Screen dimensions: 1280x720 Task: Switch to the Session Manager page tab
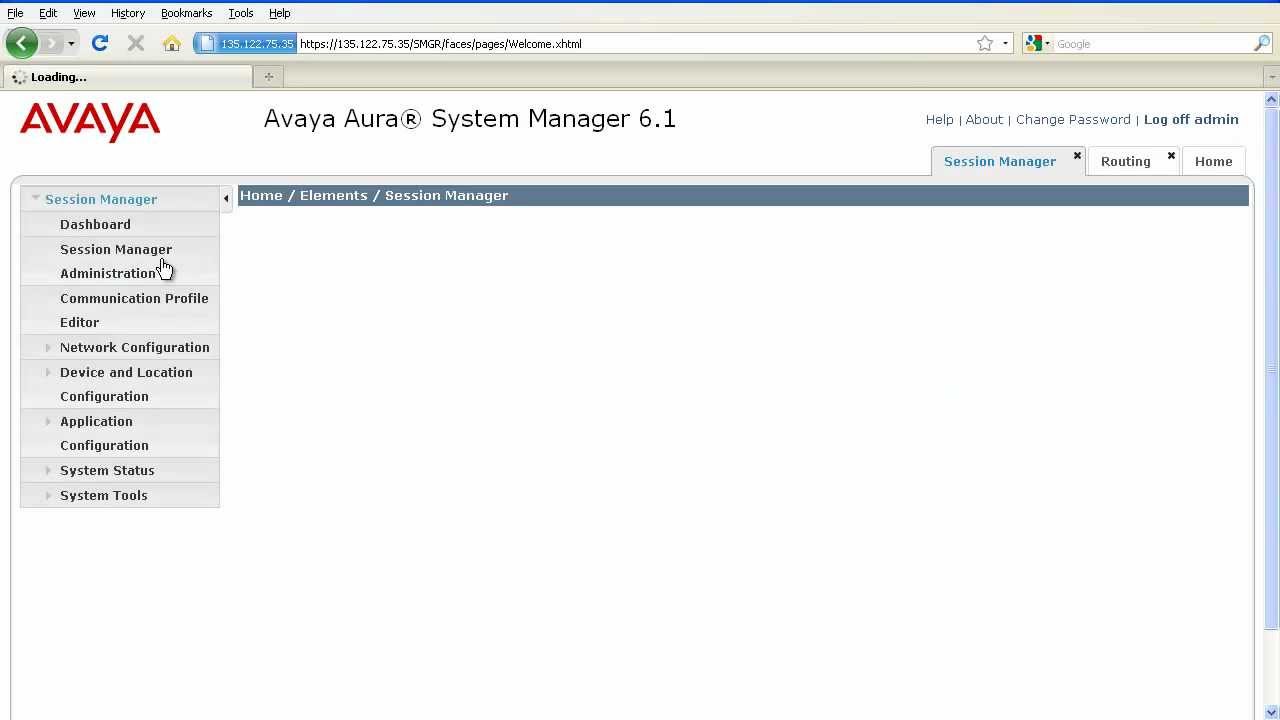pos(1000,161)
